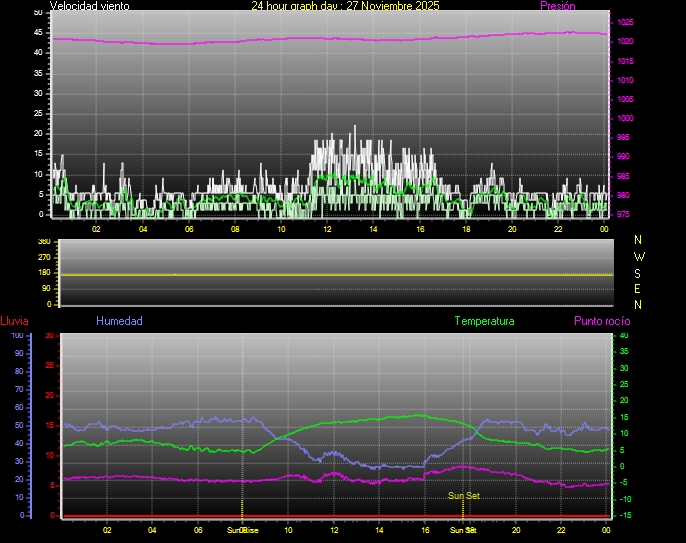Click the green Temperatura legend label
The width and height of the screenshot is (686, 543).
[484, 321]
